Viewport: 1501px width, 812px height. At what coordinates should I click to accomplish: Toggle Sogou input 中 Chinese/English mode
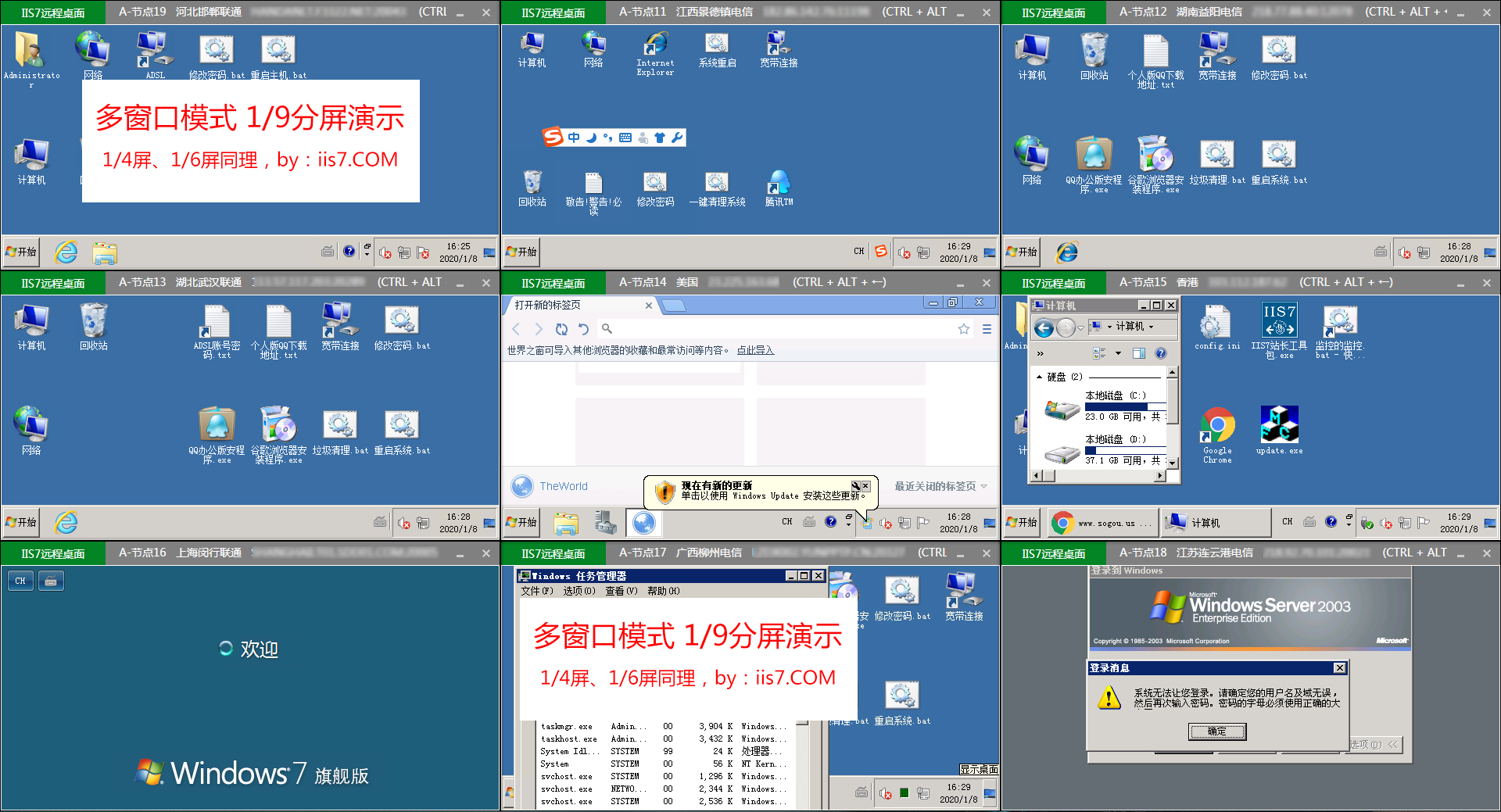coord(574,138)
